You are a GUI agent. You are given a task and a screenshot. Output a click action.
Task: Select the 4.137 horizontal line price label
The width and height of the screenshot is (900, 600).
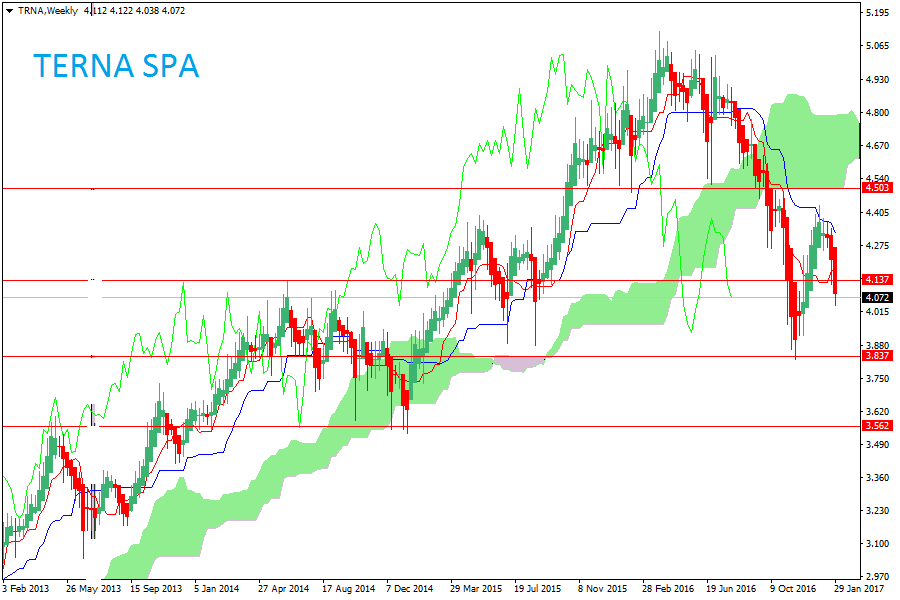877,280
